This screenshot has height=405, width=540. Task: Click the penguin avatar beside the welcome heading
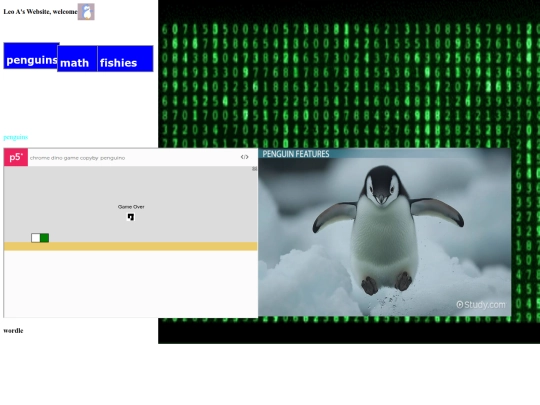pyautogui.click(x=86, y=12)
